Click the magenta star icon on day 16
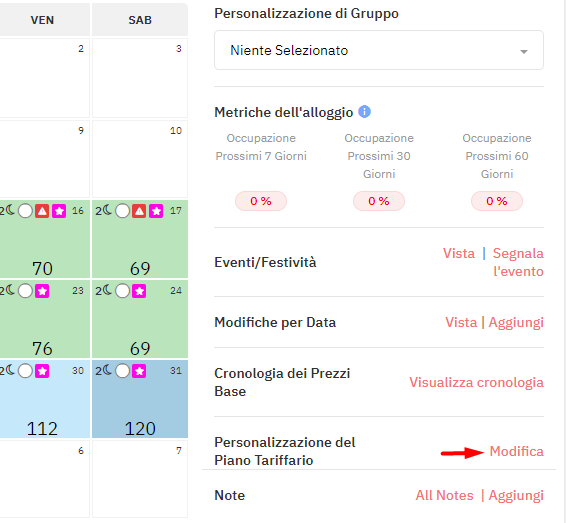 [59, 211]
